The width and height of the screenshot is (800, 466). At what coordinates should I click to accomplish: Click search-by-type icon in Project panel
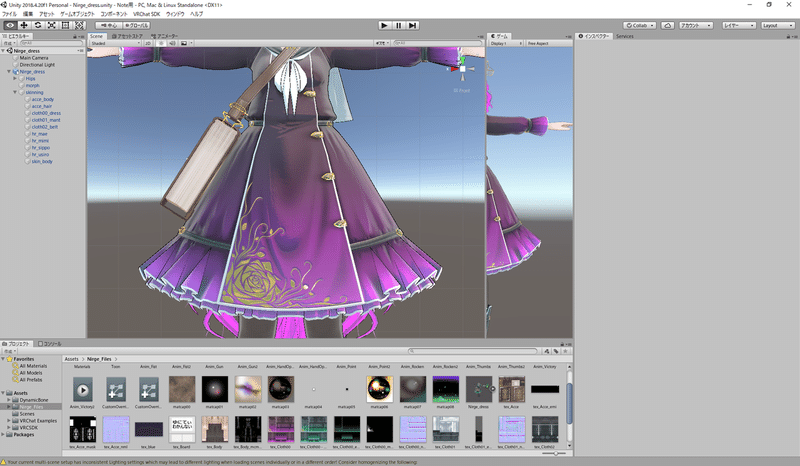tap(546, 351)
